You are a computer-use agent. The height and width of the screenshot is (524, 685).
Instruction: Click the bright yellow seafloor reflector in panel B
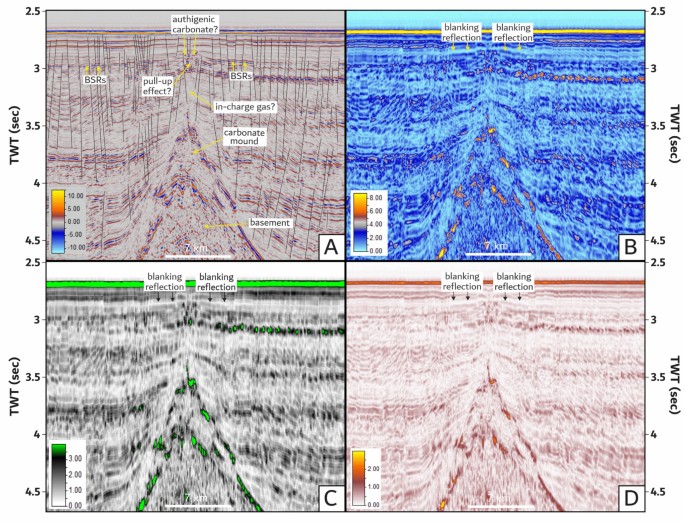pos(495,32)
